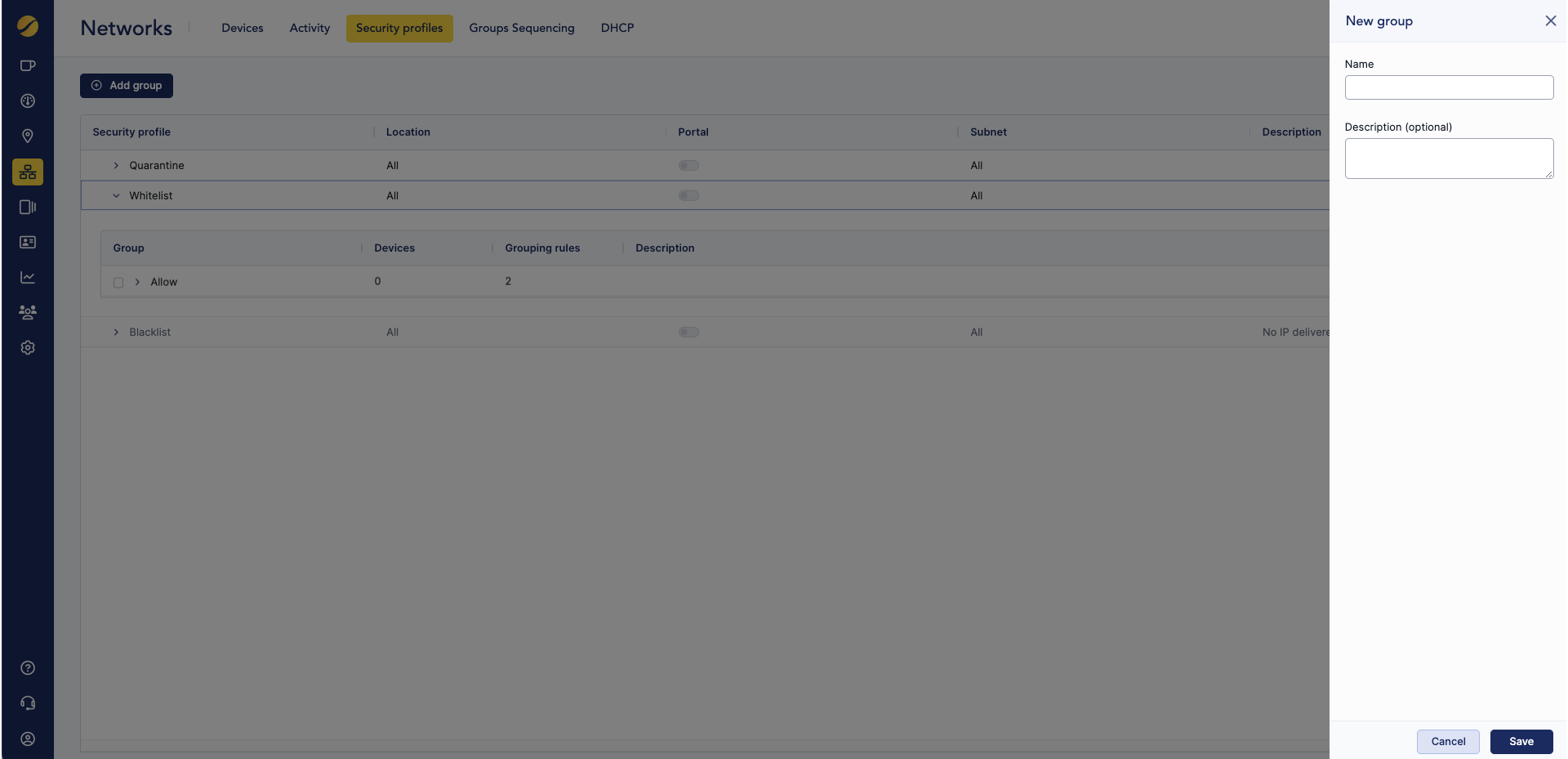This screenshot has width=1568, height=759.
Task: Click the headset support icon
Action: pyautogui.click(x=28, y=703)
